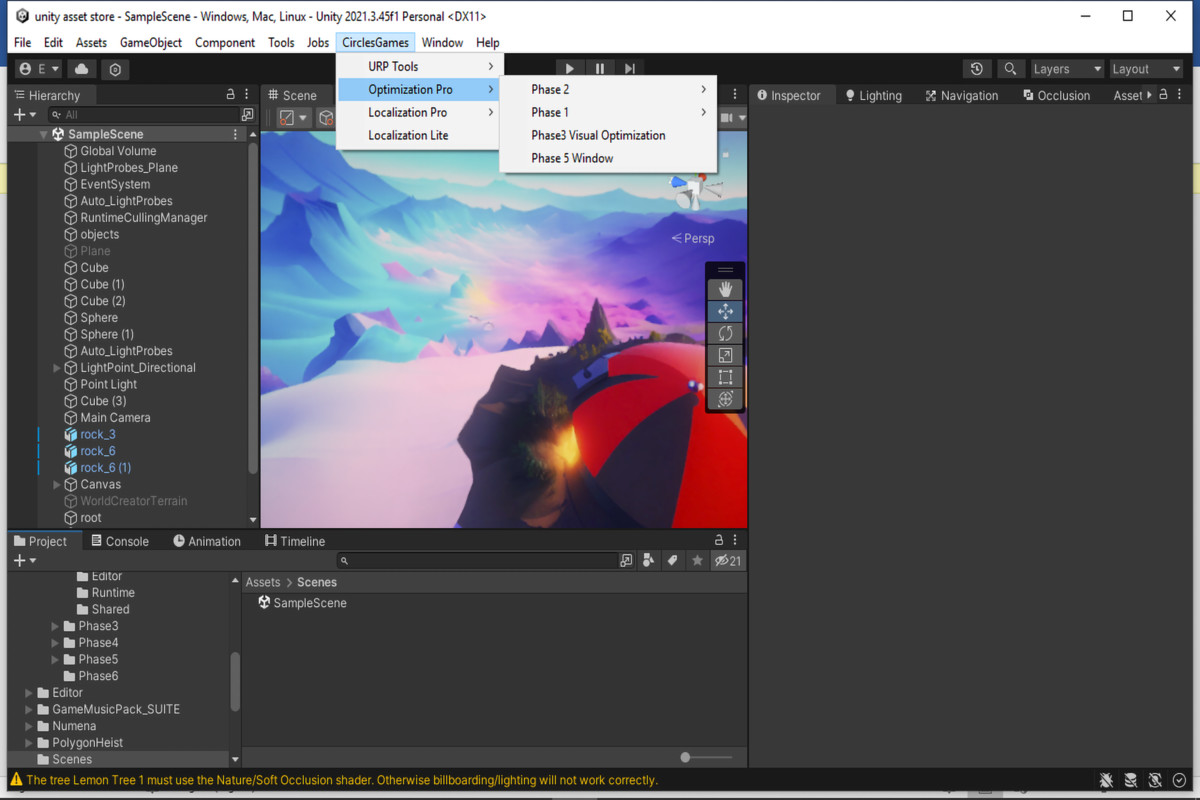The width and height of the screenshot is (1200, 800).
Task: Open SampleScene three-dot options in Hierarchy
Action: pos(236,134)
